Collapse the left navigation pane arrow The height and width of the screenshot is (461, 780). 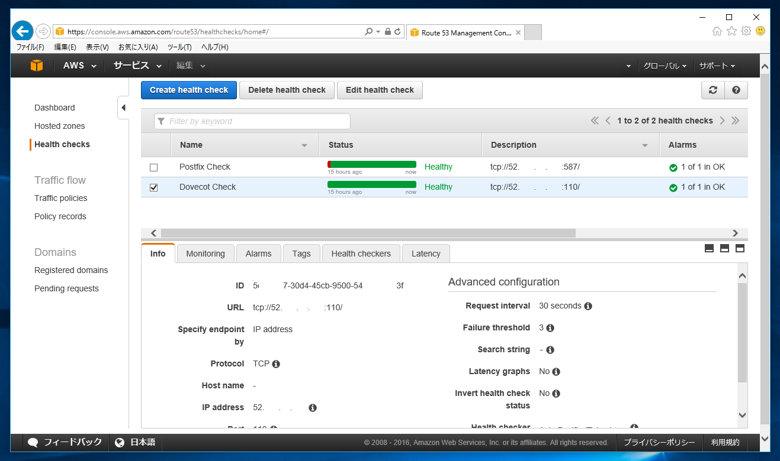tap(123, 107)
